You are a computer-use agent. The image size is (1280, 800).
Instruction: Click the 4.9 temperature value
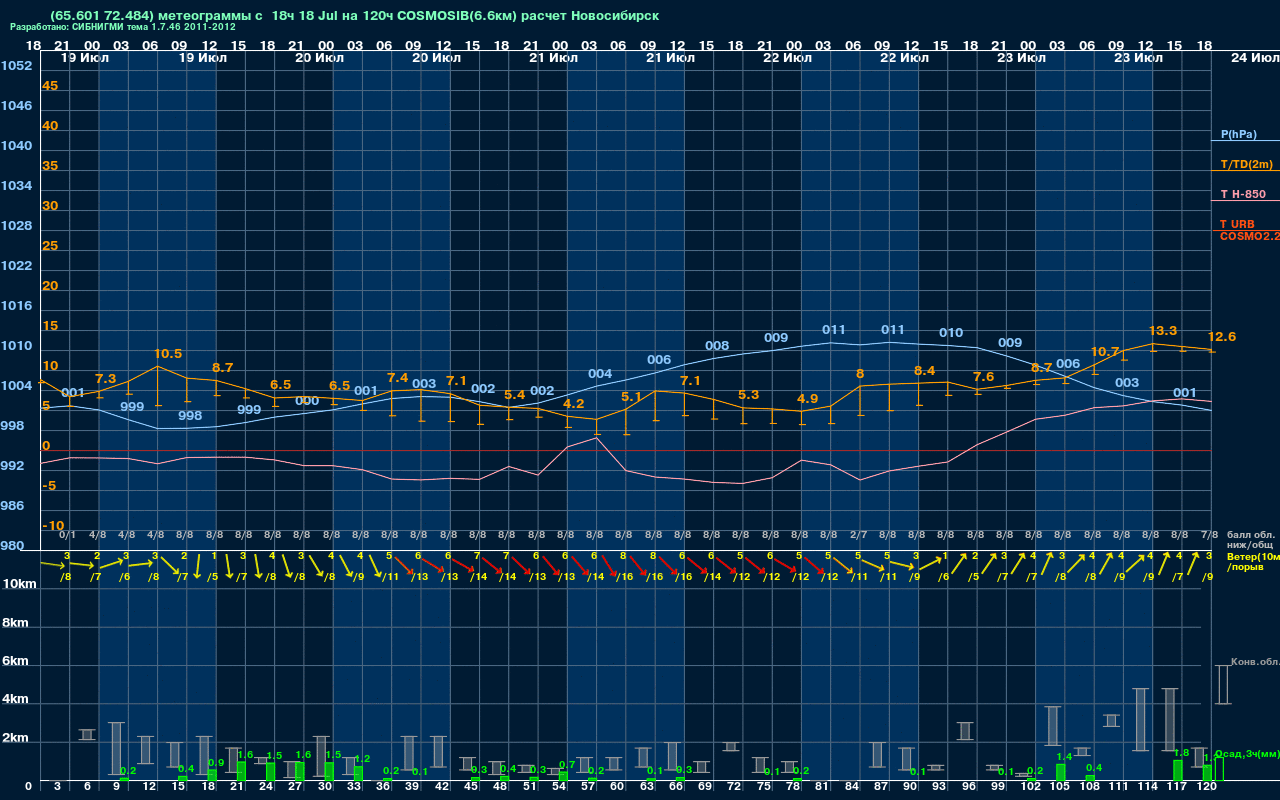(807, 399)
